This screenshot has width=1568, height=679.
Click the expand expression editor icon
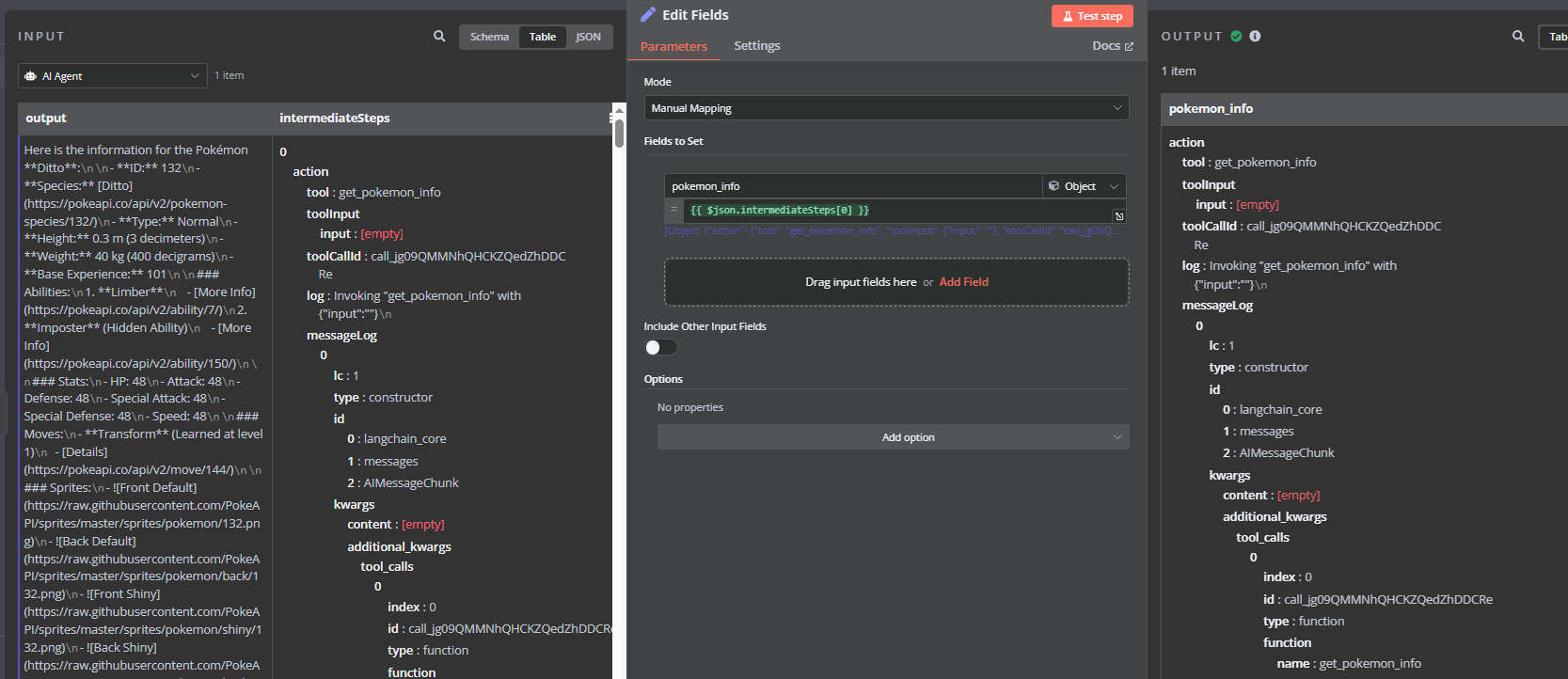[x=1119, y=216]
